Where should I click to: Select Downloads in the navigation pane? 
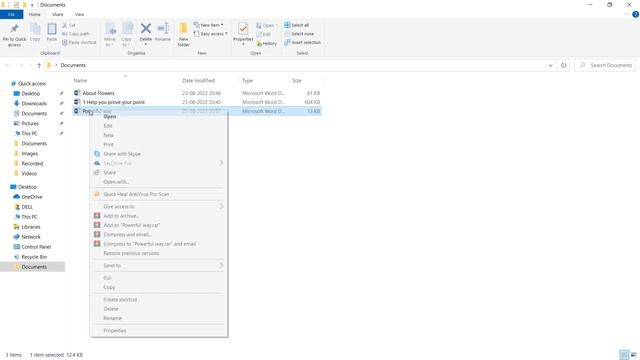[34, 104]
